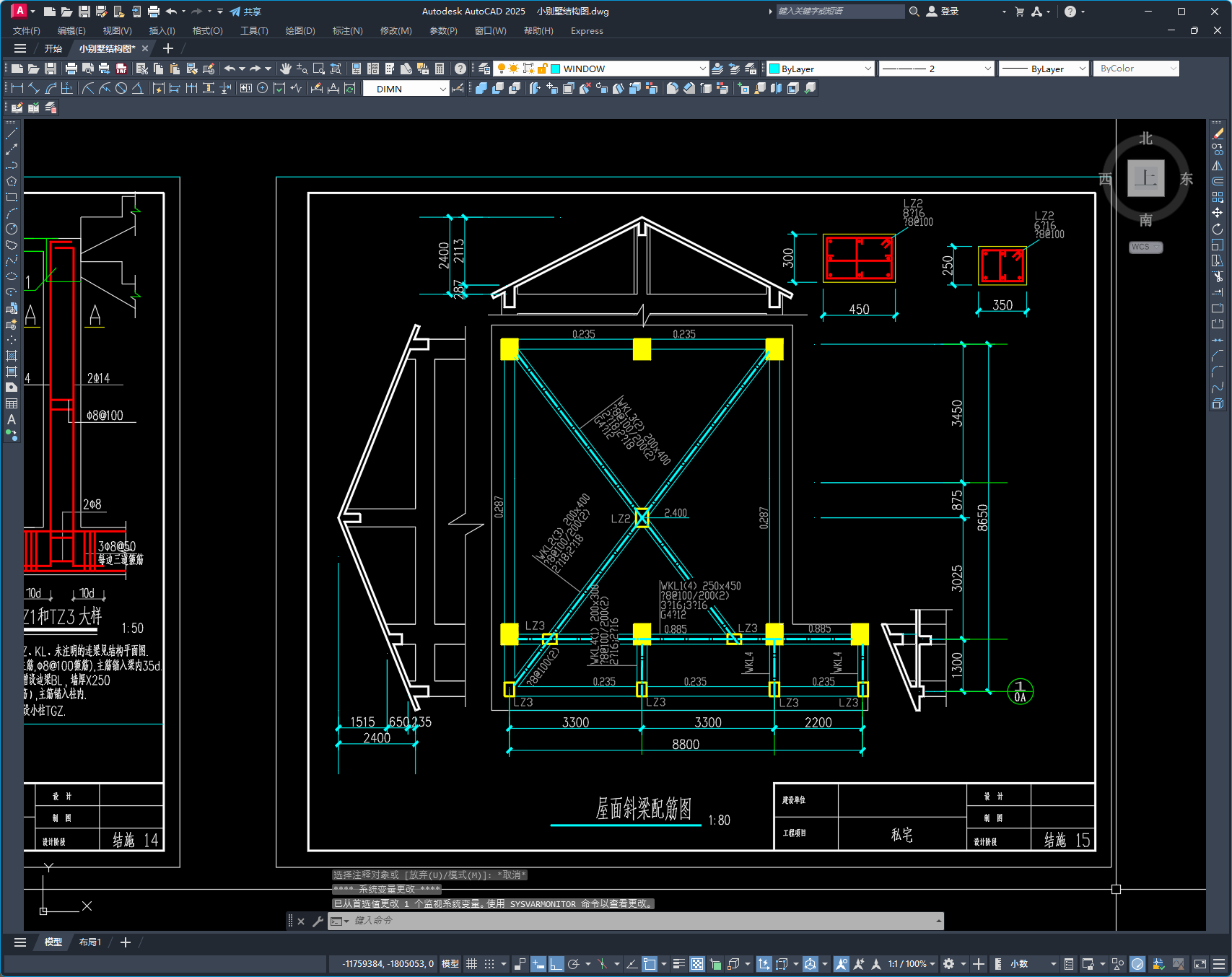Toggle Transparency display in status bar
Viewport: 1232px width, 977px height.
(x=696, y=964)
